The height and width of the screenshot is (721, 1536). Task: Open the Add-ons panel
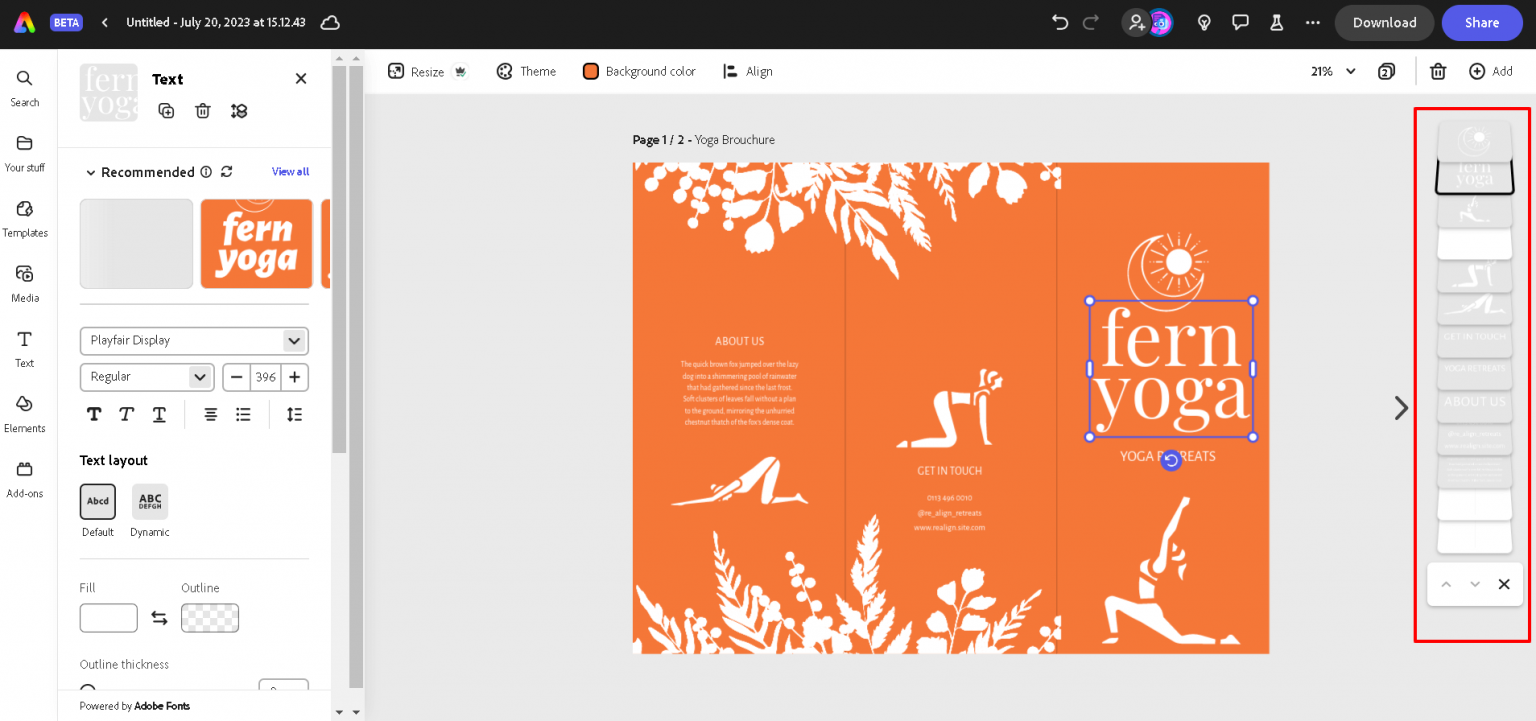click(25, 478)
